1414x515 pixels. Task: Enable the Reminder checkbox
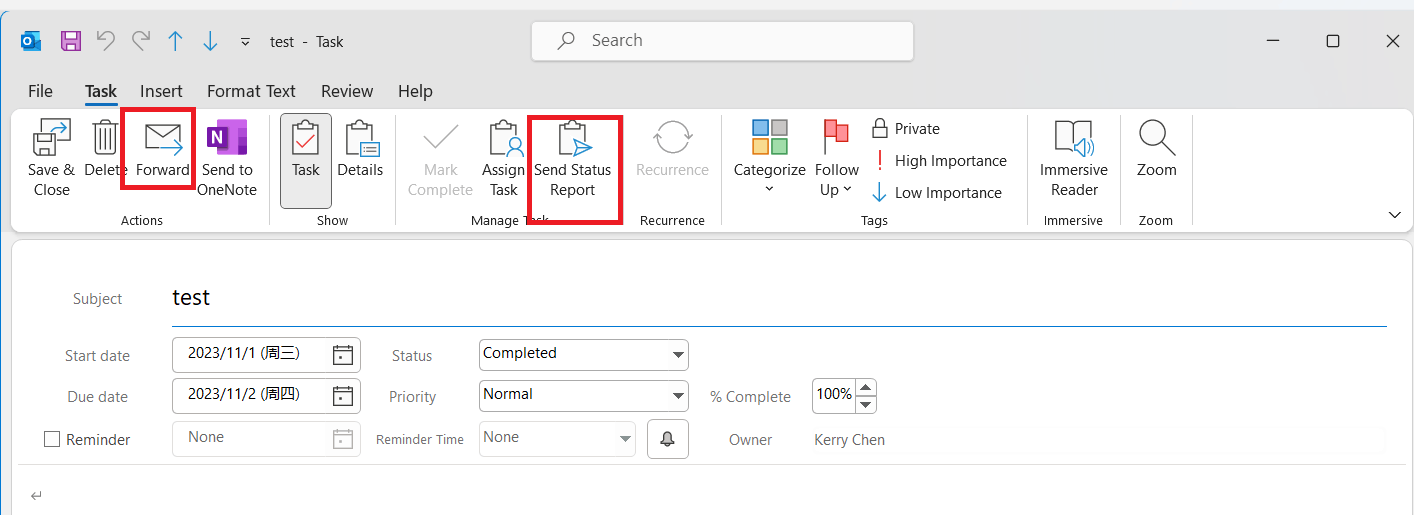point(53,439)
